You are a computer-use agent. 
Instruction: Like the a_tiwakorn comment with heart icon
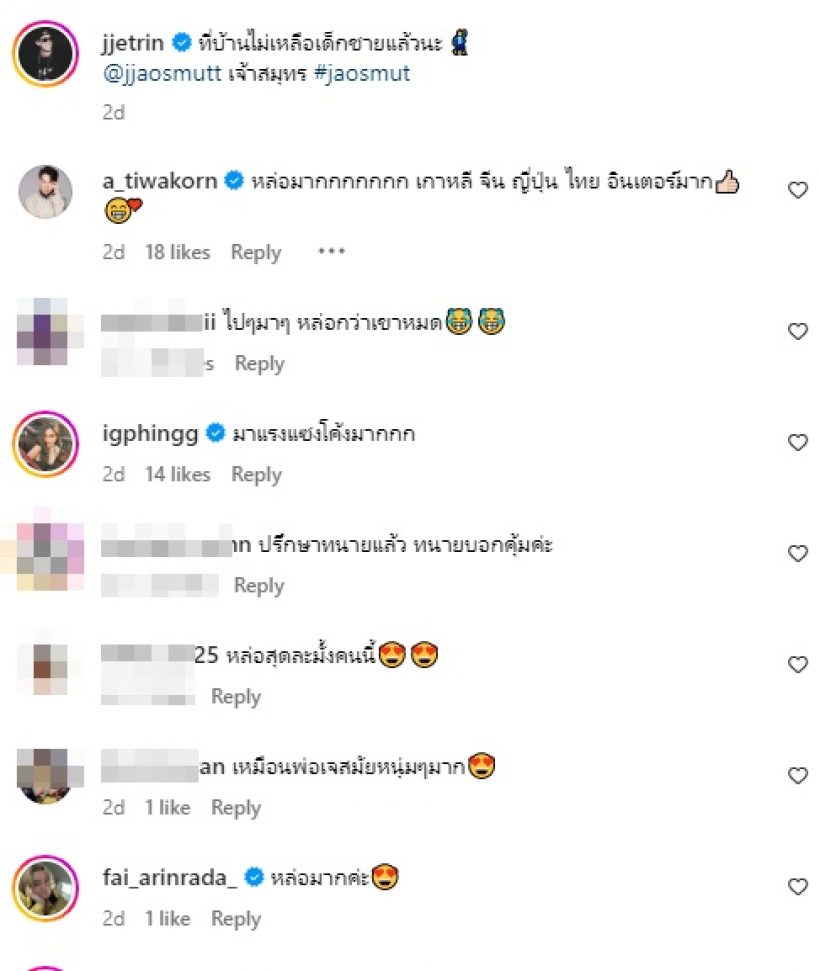point(798,190)
